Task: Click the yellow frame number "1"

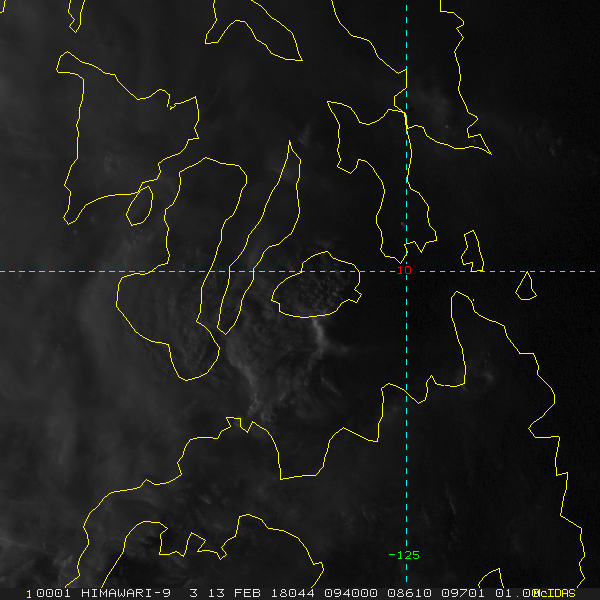Action: point(29,594)
